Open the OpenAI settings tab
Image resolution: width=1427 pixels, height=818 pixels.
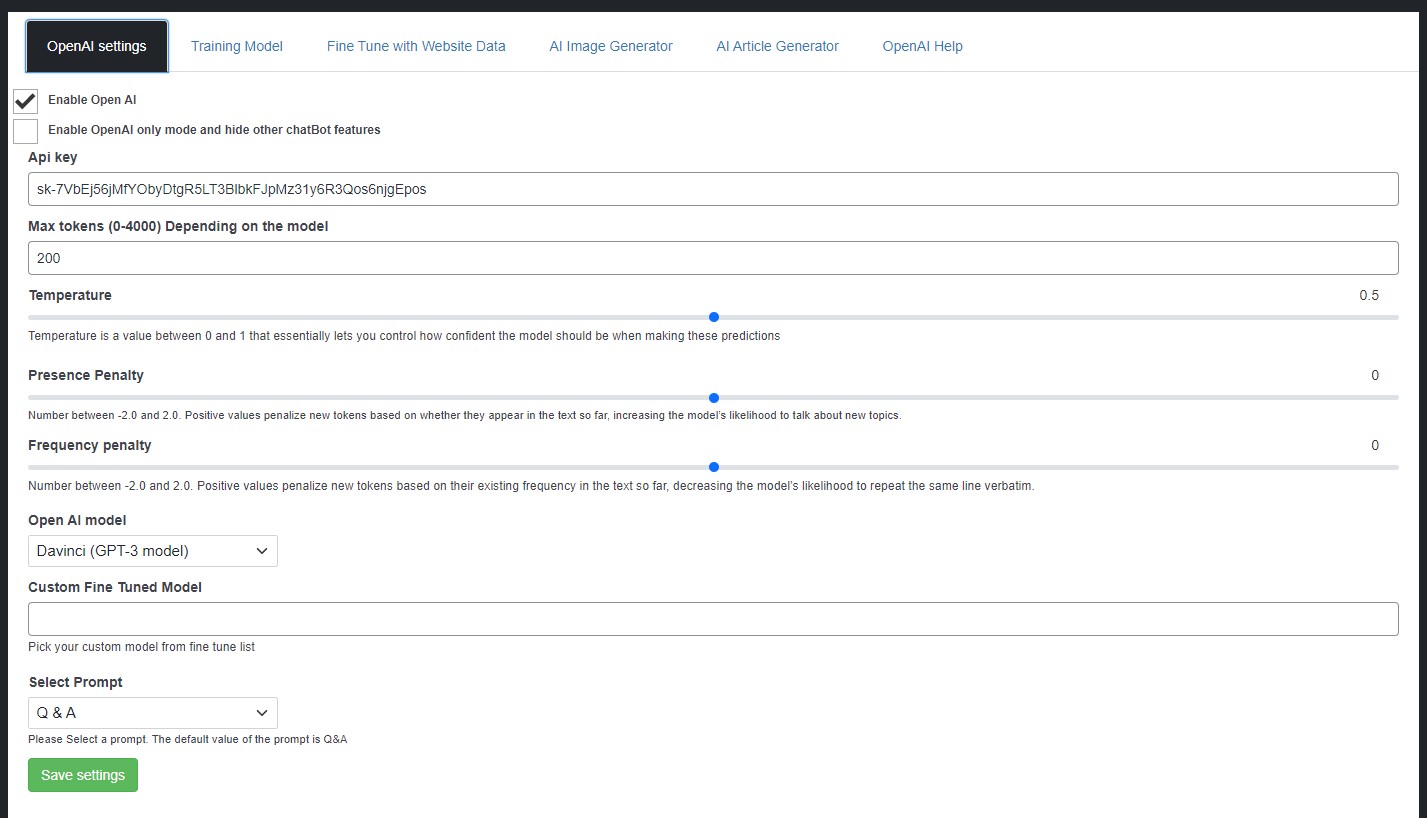(97, 46)
